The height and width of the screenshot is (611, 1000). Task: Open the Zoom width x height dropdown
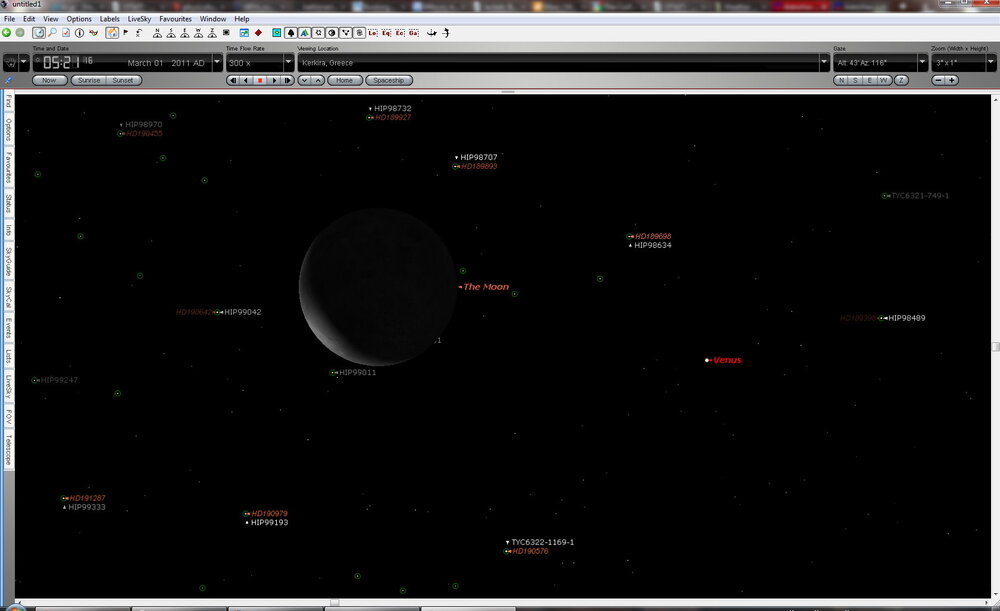click(990, 62)
